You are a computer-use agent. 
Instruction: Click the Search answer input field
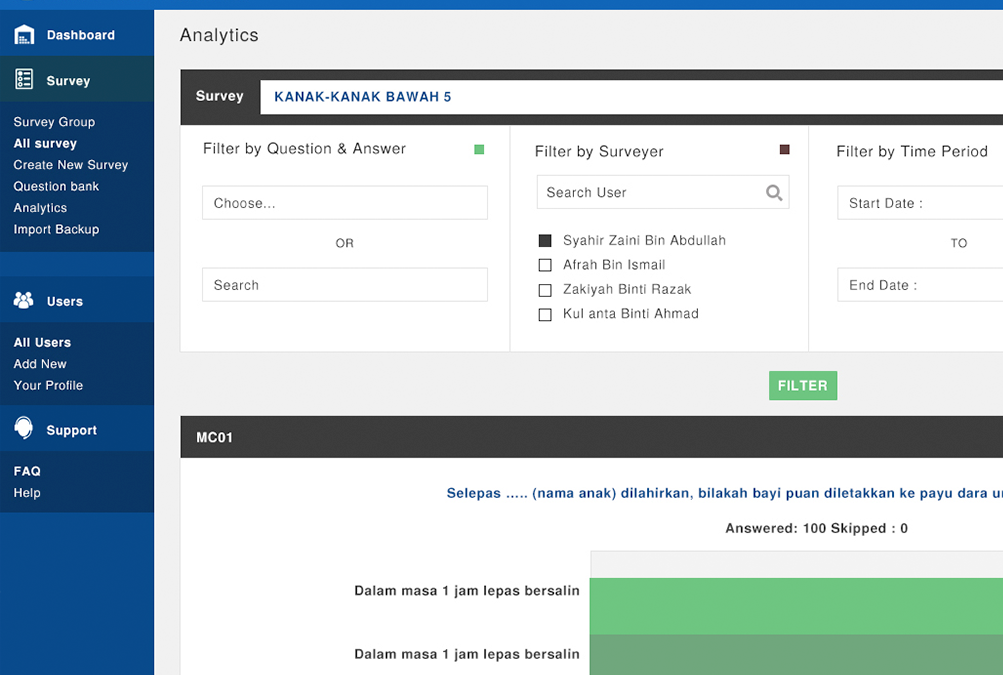345,285
